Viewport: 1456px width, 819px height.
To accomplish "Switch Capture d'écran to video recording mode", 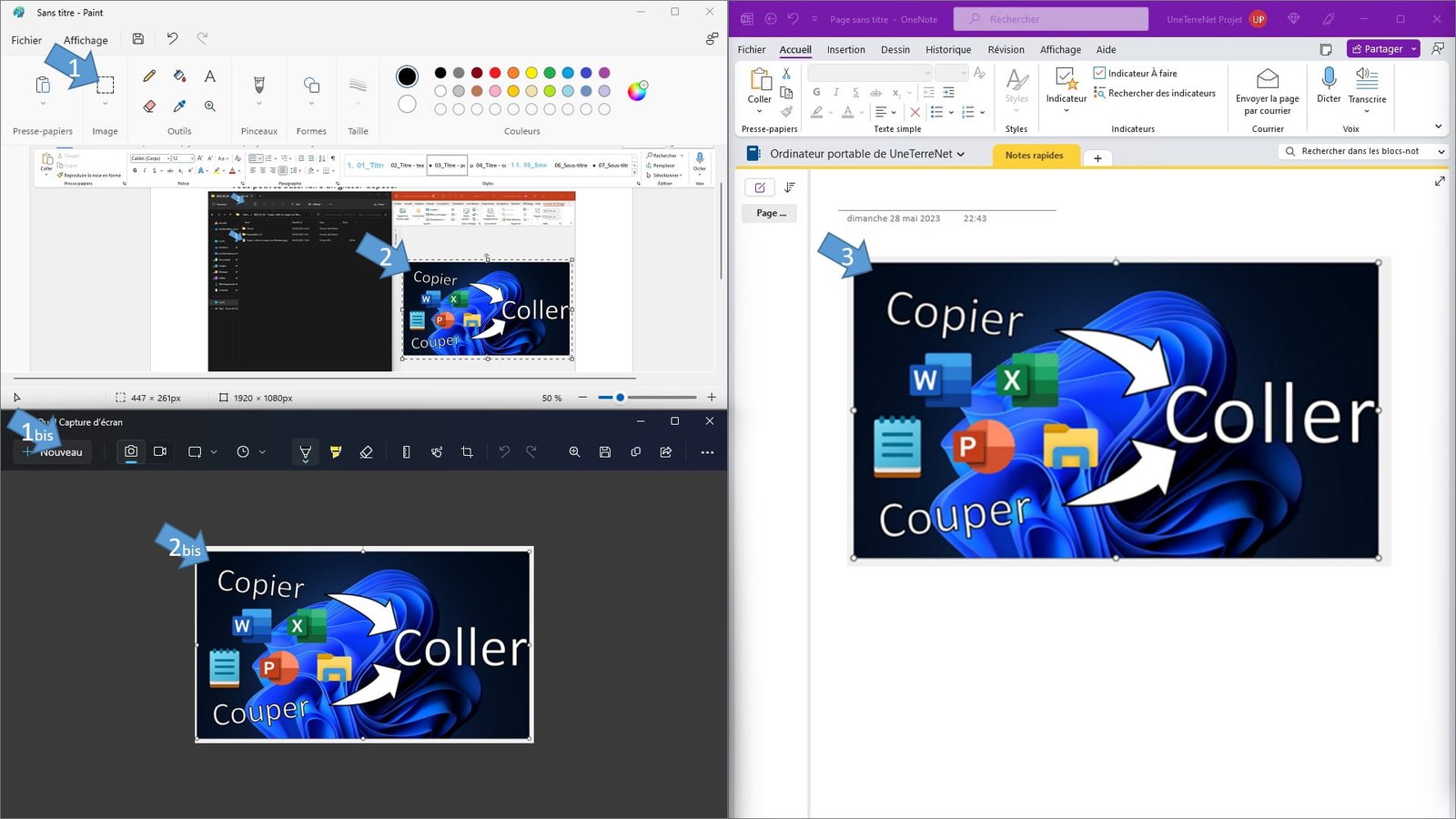I will [x=160, y=451].
